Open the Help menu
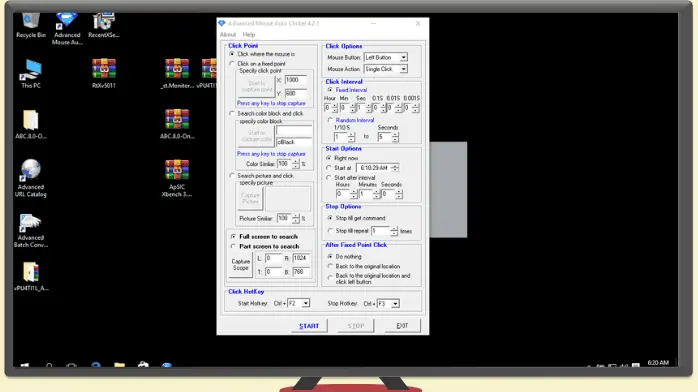This screenshot has width=698, height=392. coord(249,35)
